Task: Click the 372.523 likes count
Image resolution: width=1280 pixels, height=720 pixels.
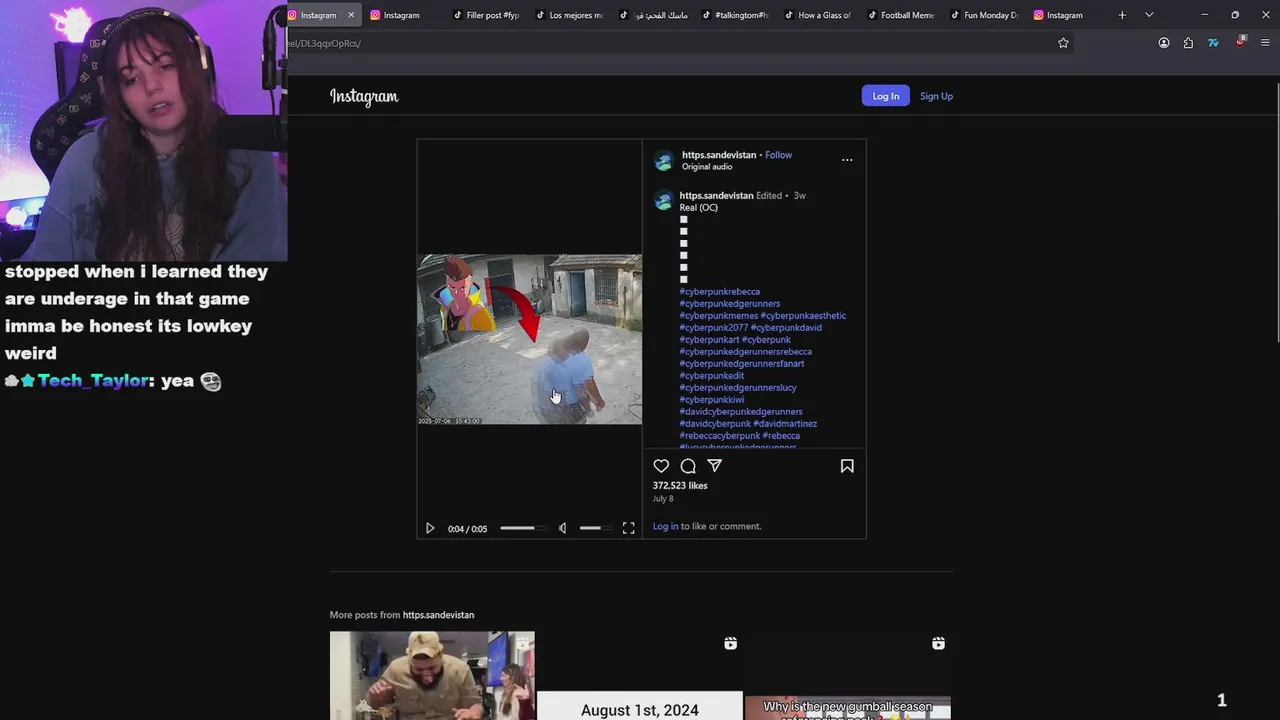Action: [x=680, y=486]
